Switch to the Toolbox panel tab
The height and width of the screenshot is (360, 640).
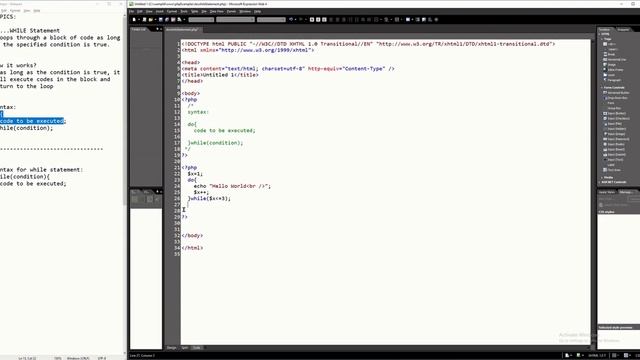[604, 29]
